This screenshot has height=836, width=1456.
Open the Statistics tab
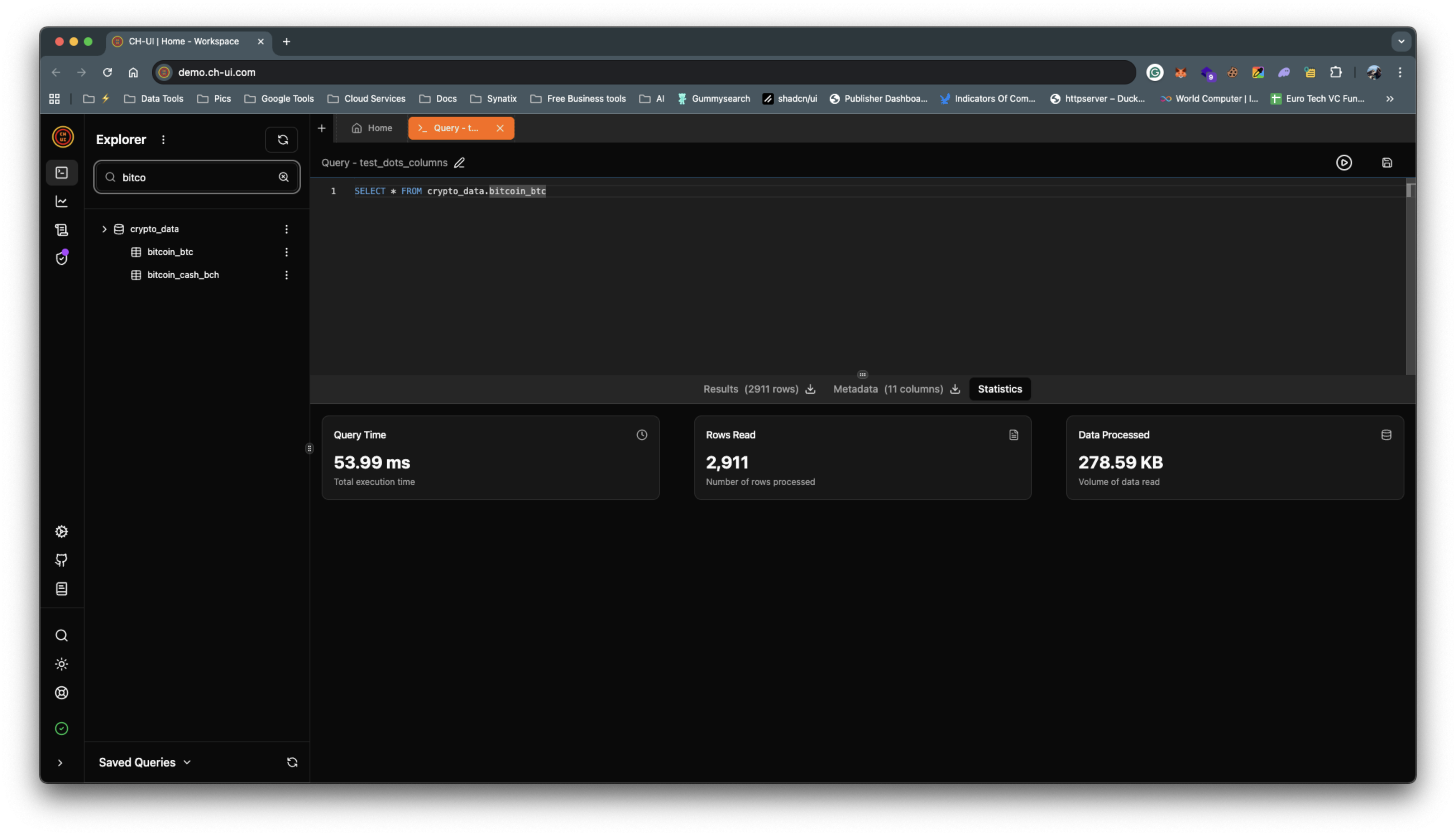tap(1000, 389)
